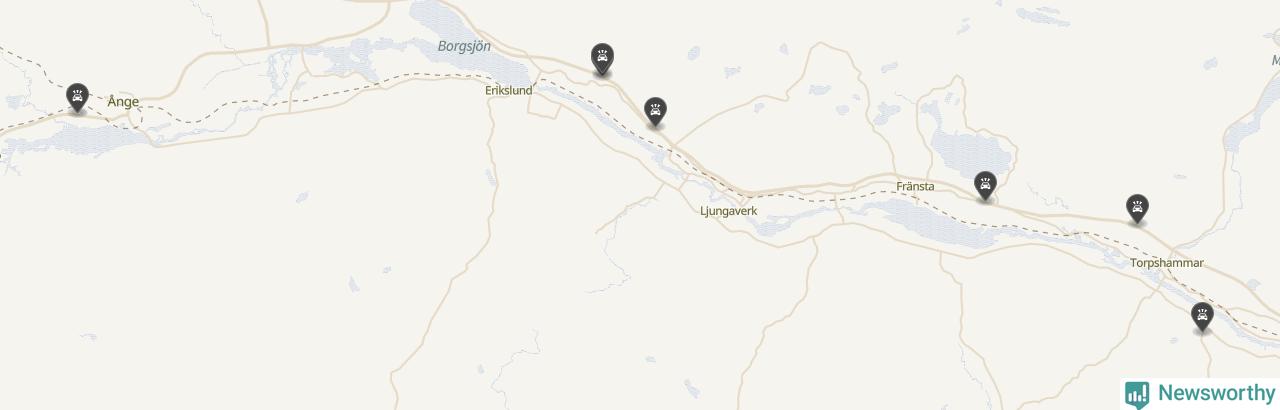Select the accident marker north-west of Torpshammar

1136,208
